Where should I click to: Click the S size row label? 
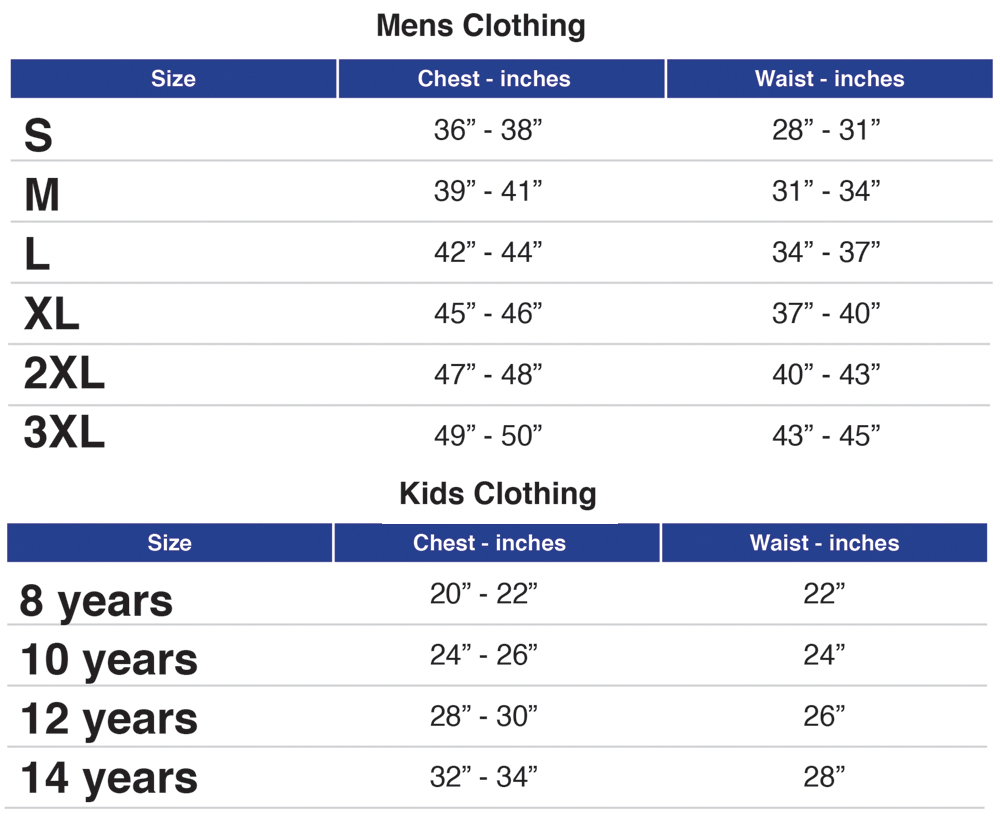pyautogui.click(x=38, y=135)
